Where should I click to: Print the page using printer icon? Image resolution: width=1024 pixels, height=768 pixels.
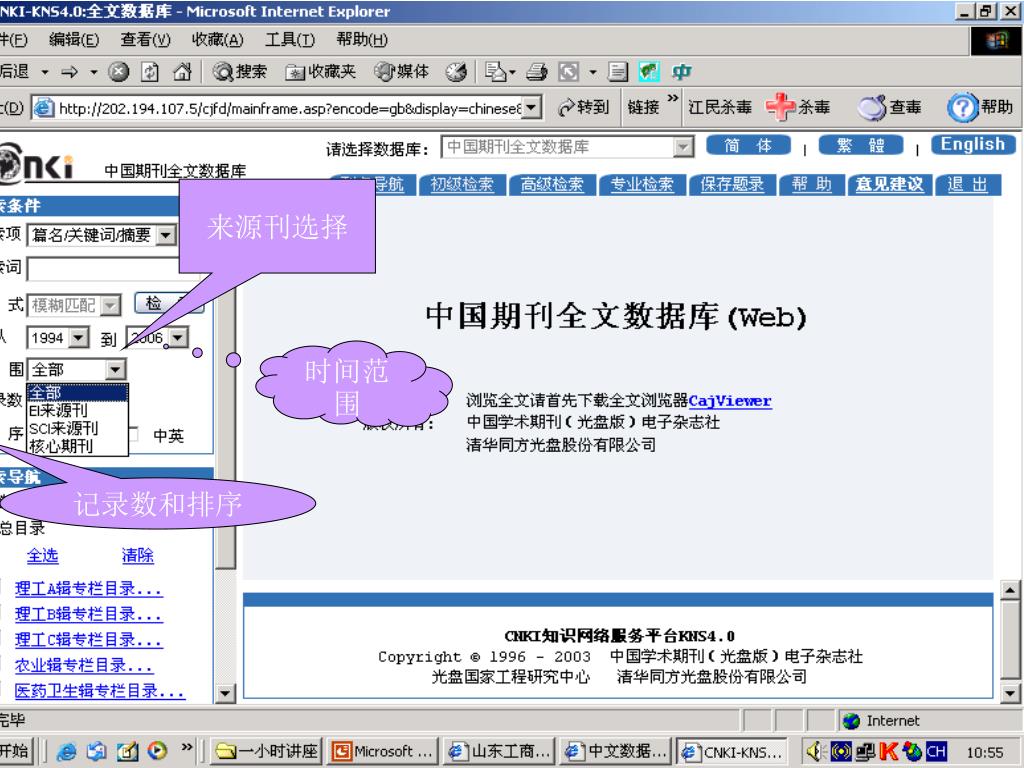click(x=537, y=72)
